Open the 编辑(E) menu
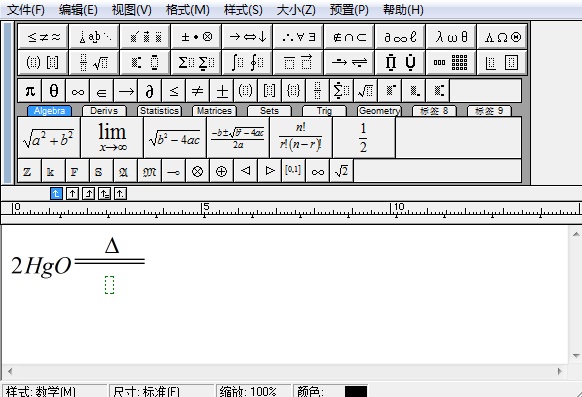Screen dimensions: 582x397 point(78,10)
